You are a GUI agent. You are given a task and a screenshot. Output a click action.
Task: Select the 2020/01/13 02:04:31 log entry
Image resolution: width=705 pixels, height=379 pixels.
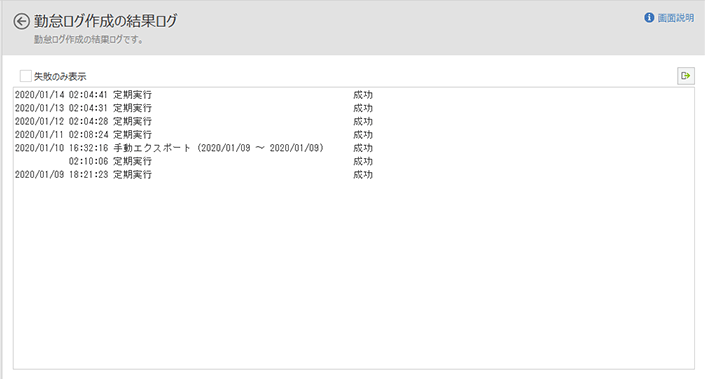click(194, 108)
